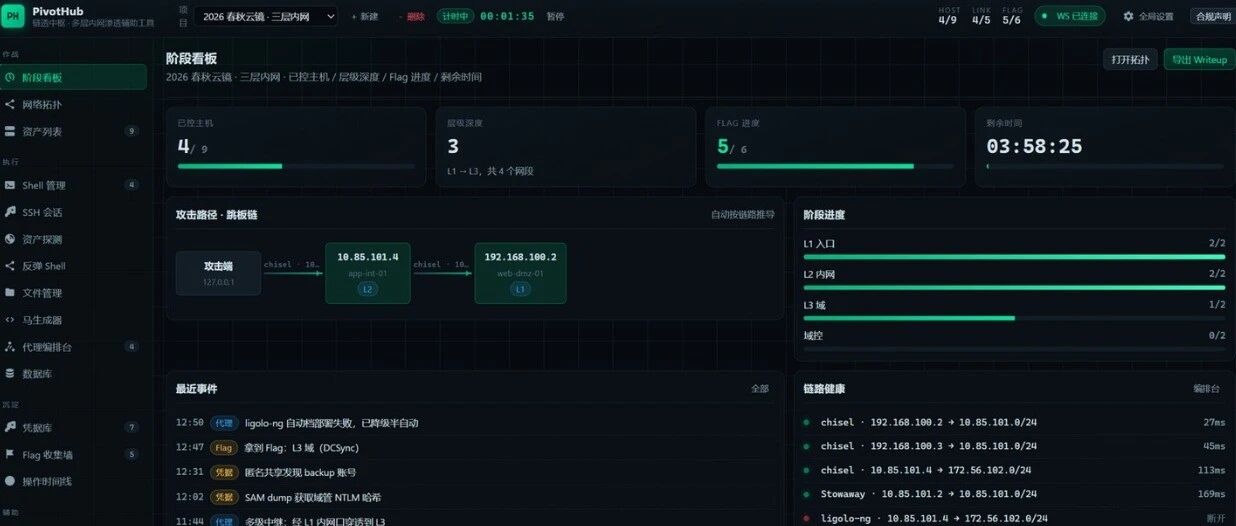Click the 攻击端 127.0.0.1 node

pos(218,273)
